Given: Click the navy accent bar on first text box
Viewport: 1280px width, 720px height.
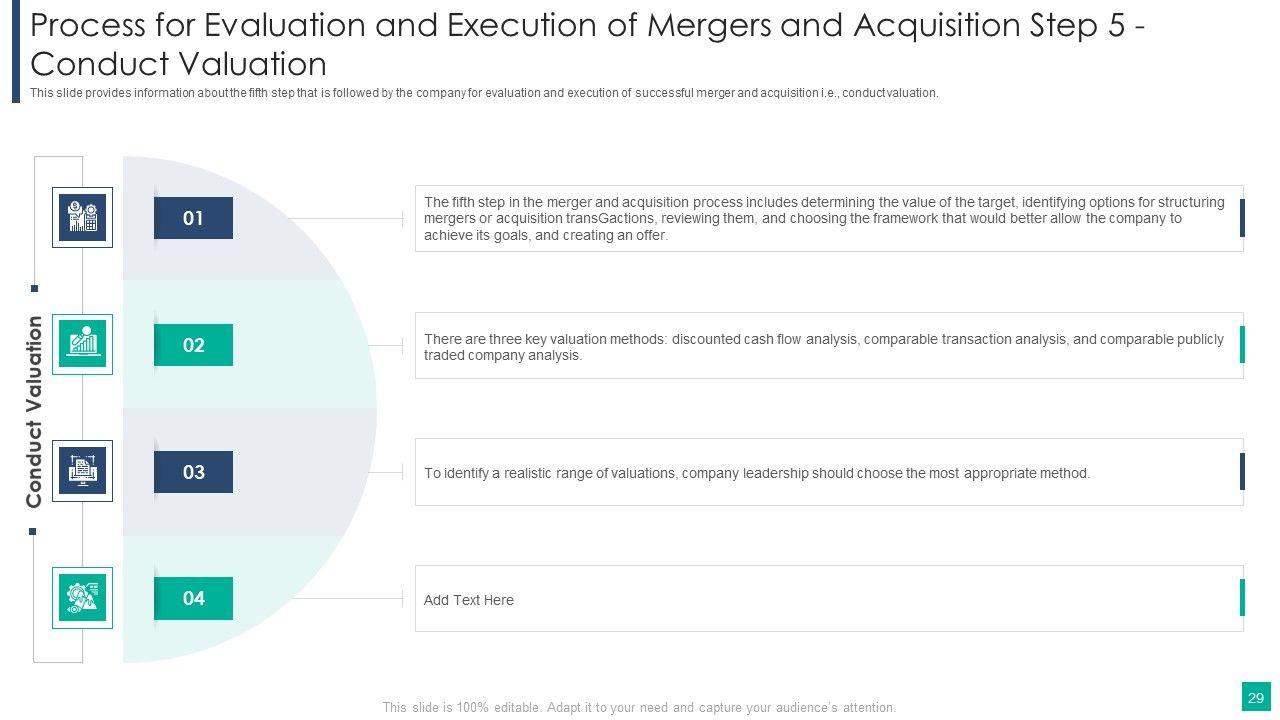Looking at the screenshot, I should click(1242, 218).
